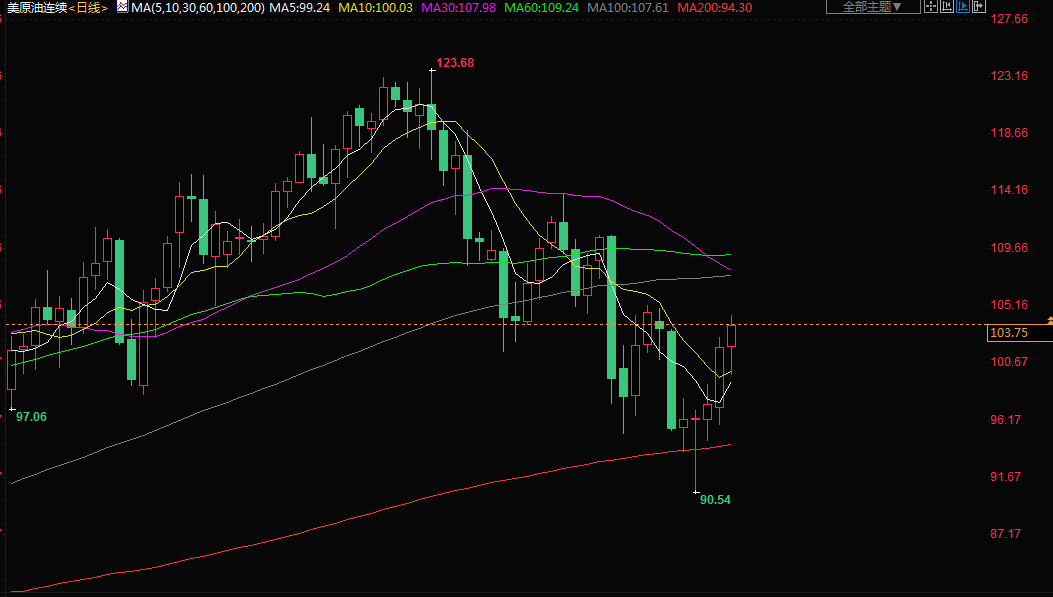1053x597 pixels.
Task: Click the 97.06 low price label
Action: 31,416
